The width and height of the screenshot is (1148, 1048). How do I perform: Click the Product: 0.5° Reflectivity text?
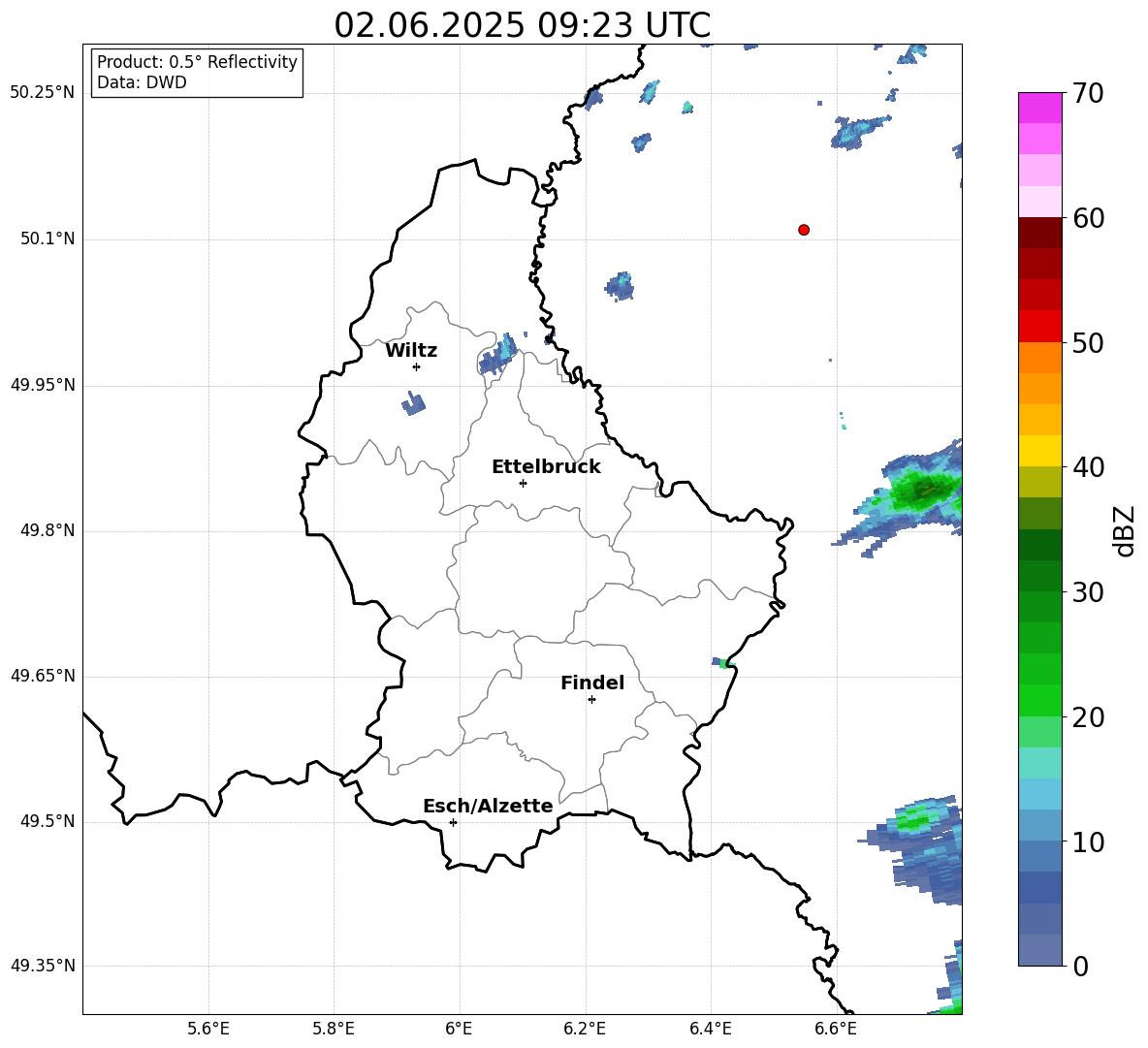197,62
